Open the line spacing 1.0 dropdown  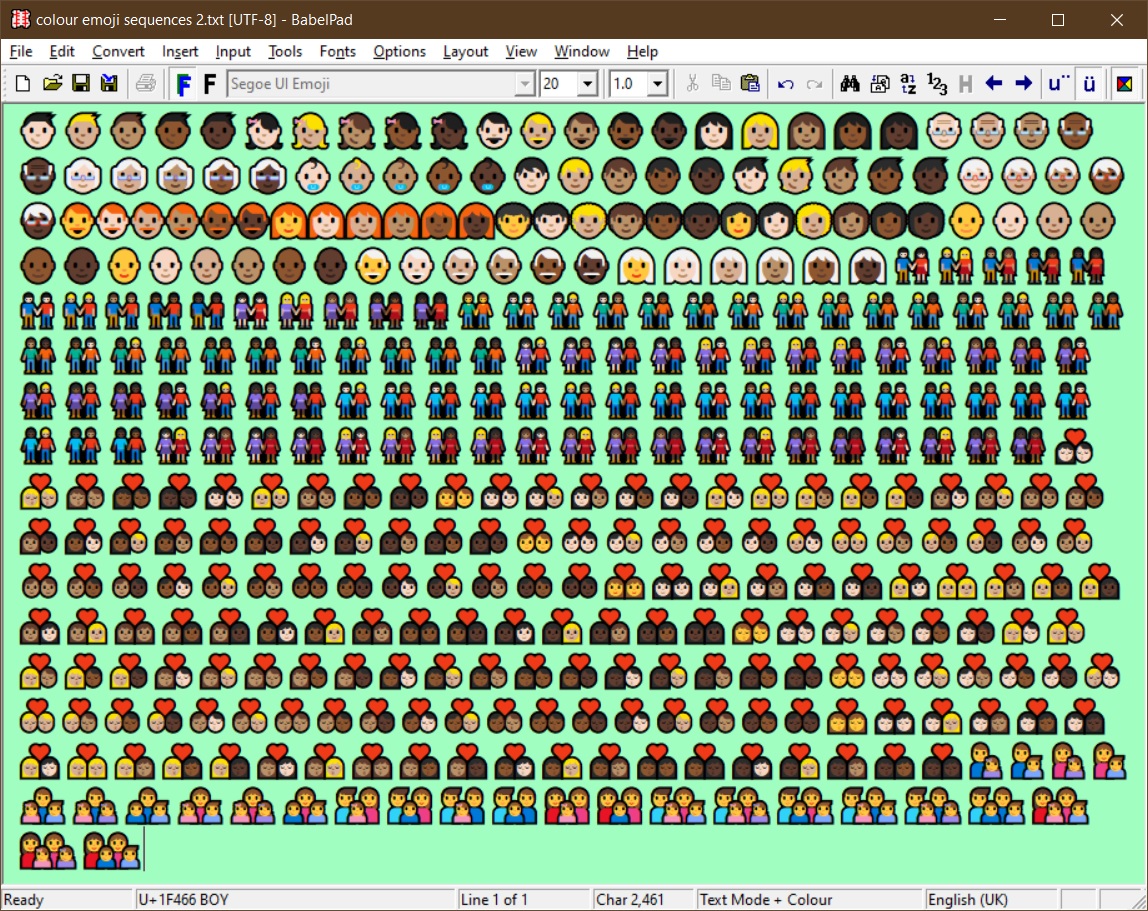pyautogui.click(x=657, y=84)
